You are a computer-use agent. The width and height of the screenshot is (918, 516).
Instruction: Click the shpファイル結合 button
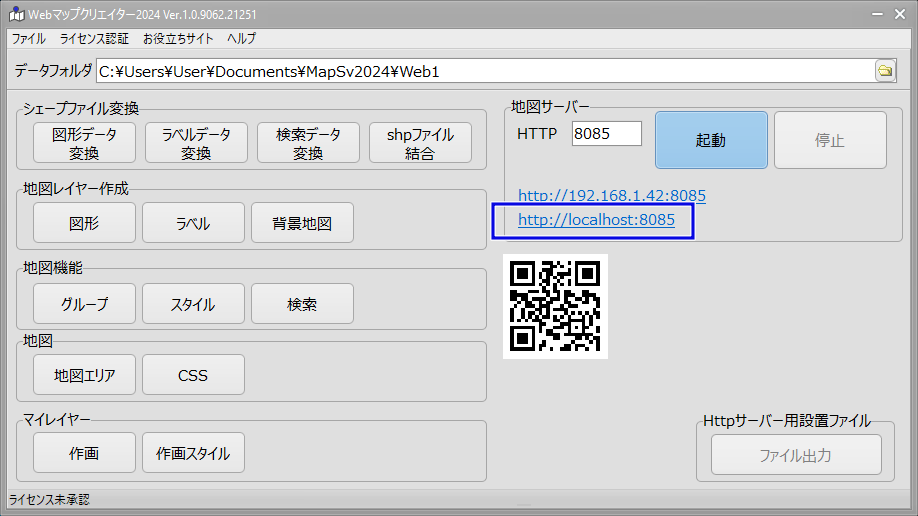420,143
